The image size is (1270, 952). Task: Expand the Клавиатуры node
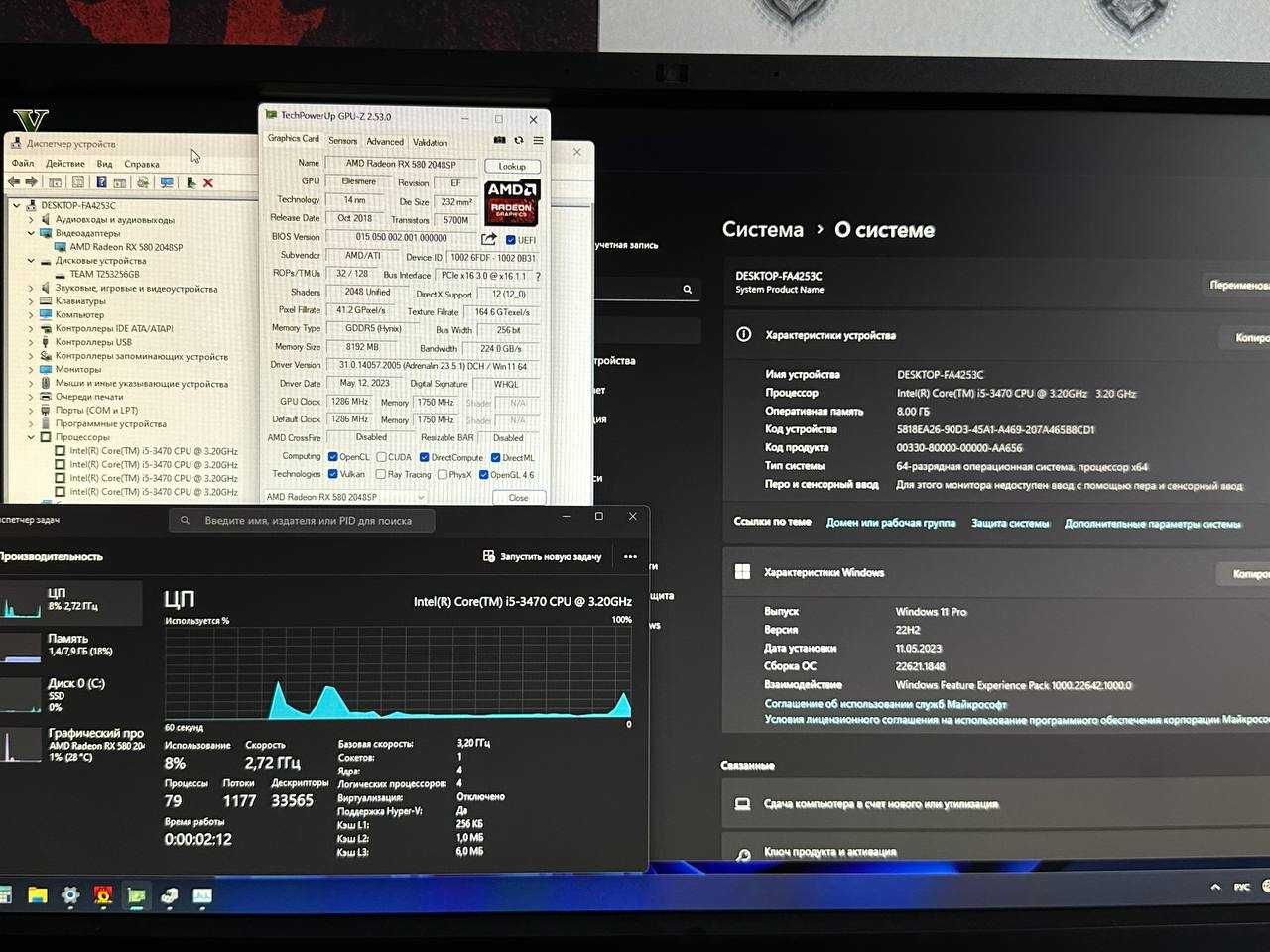[x=31, y=301]
